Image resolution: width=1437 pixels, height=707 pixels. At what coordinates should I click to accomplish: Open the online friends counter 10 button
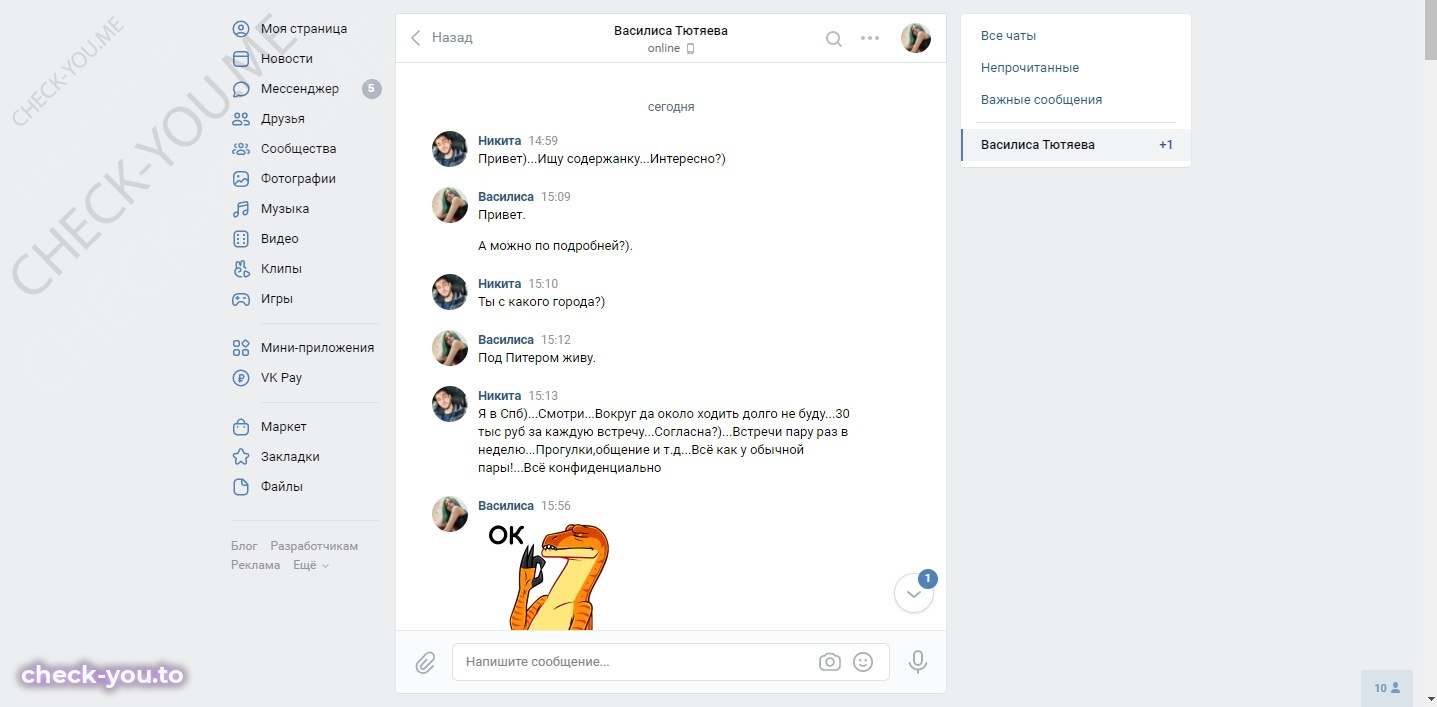[x=1387, y=688]
